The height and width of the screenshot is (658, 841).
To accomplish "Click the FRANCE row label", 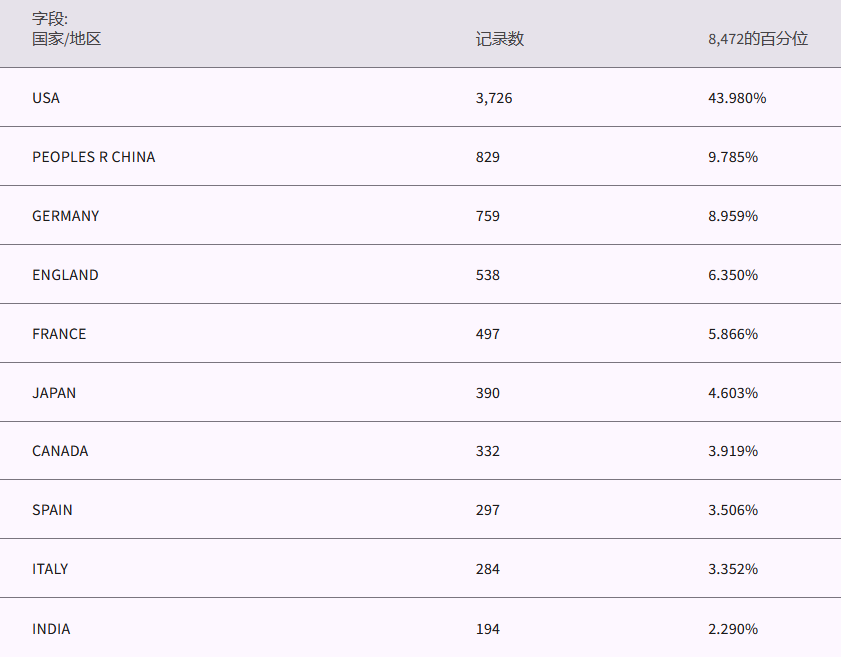I will pos(59,334).
